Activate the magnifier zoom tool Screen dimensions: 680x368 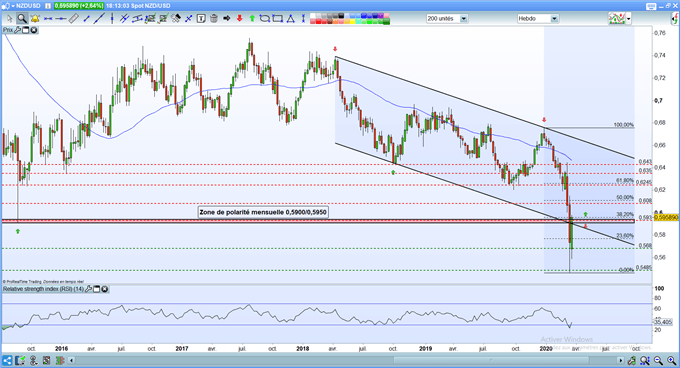click(22, 19)
